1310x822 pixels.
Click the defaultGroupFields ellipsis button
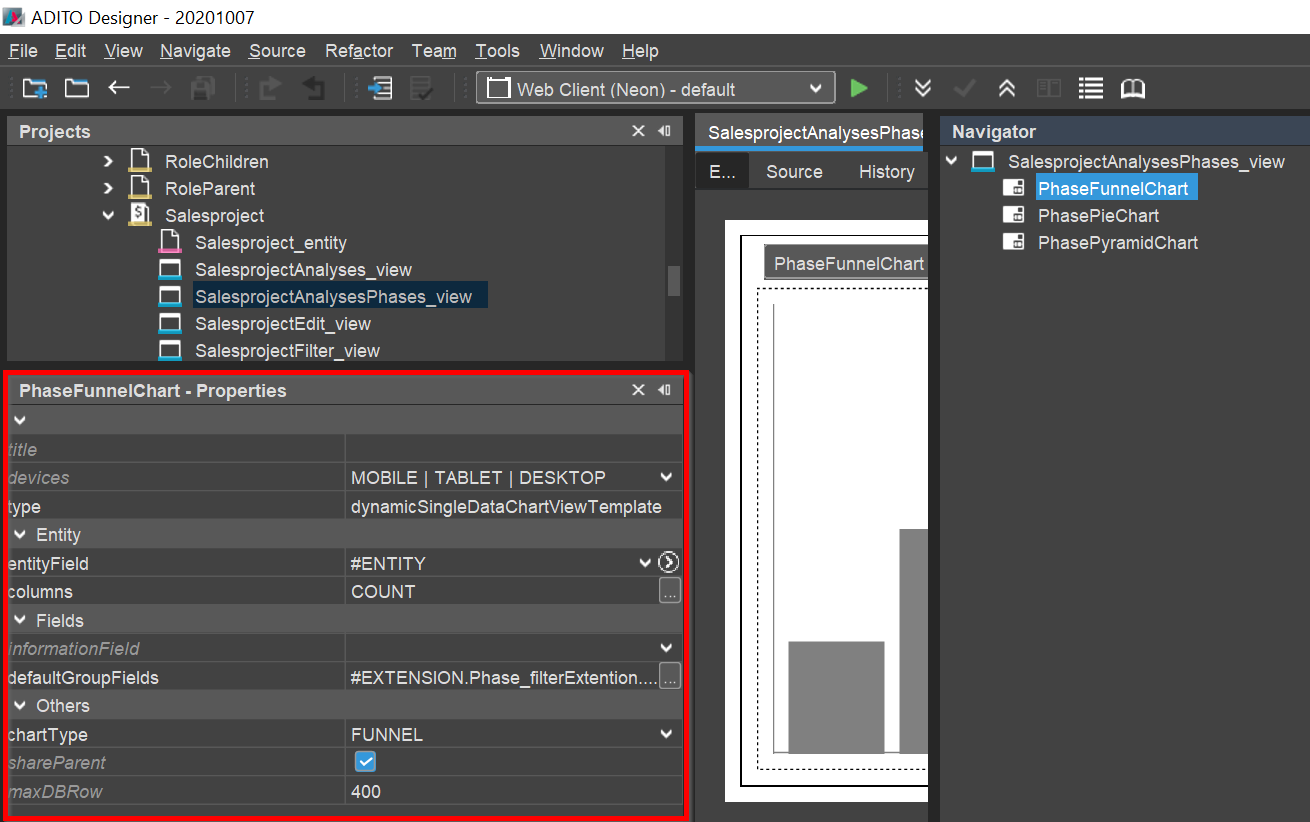pyautogui.click(x=669, y=678)
